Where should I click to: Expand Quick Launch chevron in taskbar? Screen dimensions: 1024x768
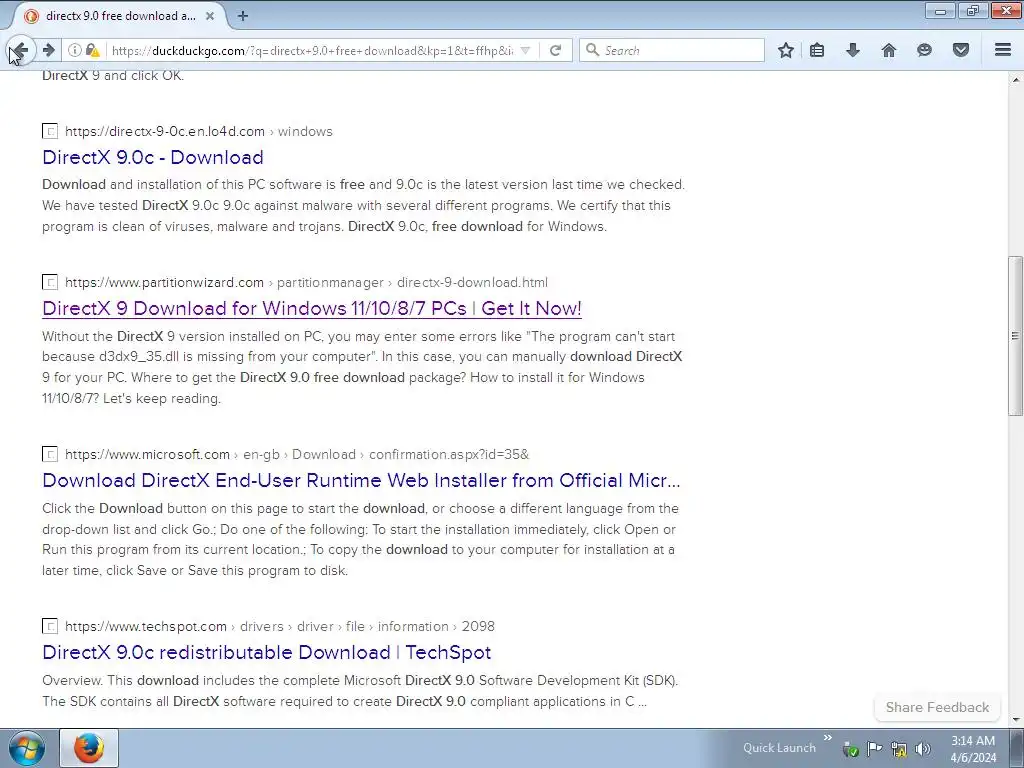(827, 738)
